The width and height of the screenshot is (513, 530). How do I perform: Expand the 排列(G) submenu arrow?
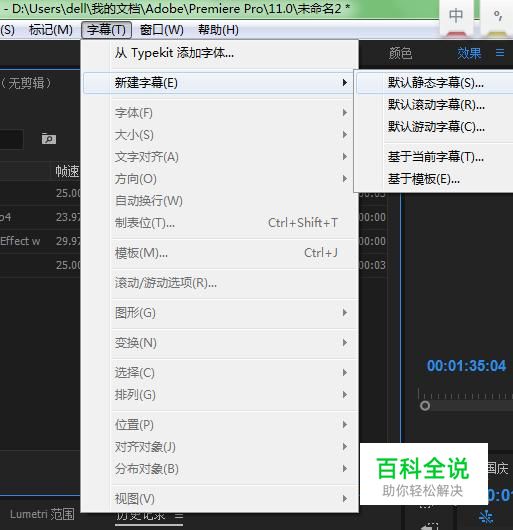345,394
